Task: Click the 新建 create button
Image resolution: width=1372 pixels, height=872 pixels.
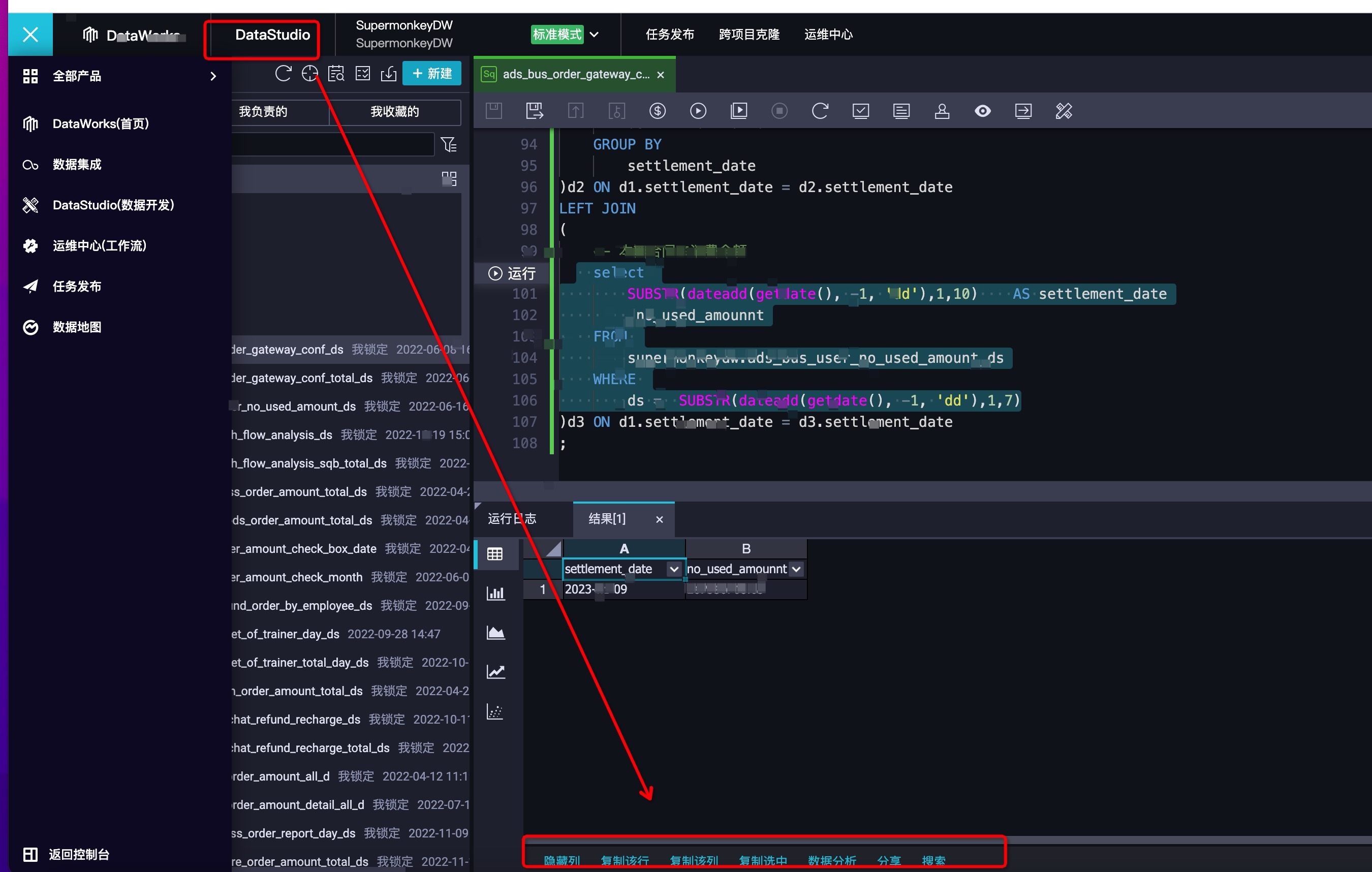Action: pos(432,74)
